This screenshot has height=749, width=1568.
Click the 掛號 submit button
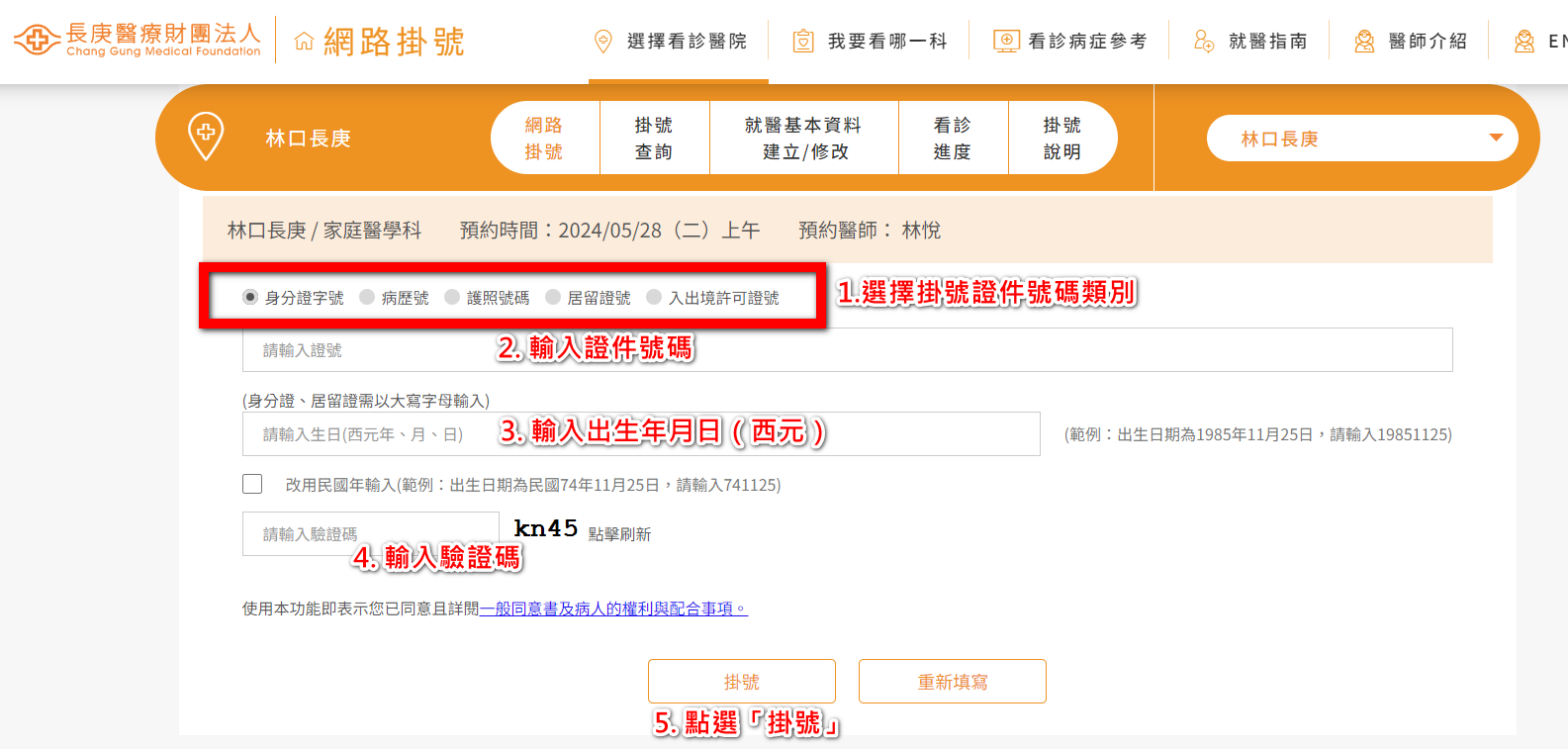pyautogui.click(x=742, y=682)
